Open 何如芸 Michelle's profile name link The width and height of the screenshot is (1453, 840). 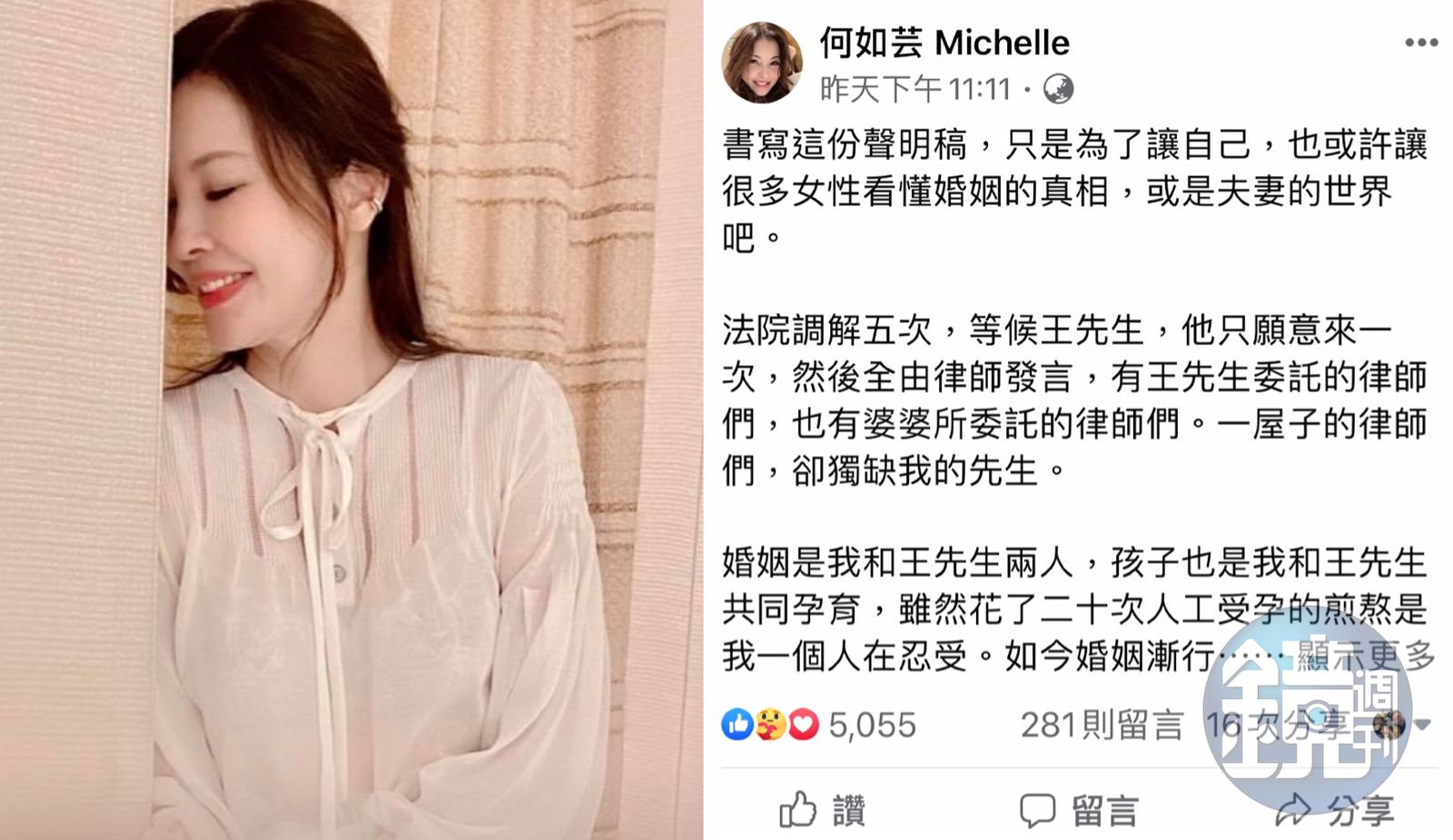pyautogui.click(x=944, y=42)
